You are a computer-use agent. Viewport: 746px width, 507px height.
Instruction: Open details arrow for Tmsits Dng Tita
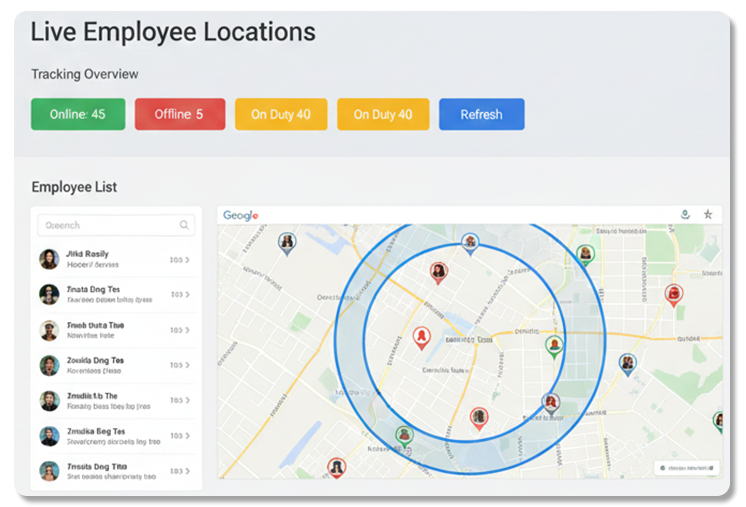pos(187,471)
